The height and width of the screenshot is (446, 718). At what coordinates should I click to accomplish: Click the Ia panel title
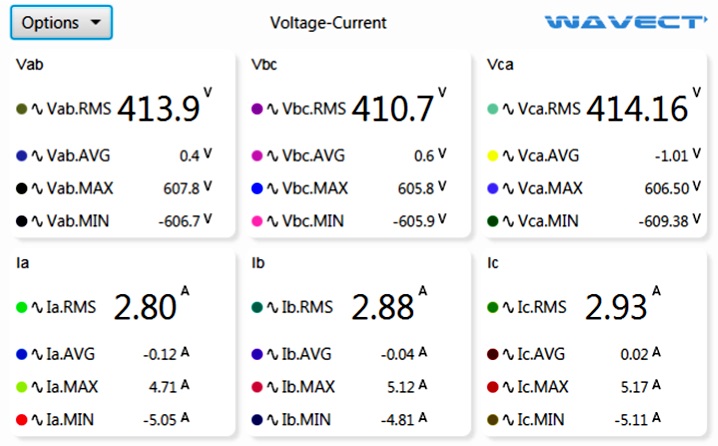22,265
